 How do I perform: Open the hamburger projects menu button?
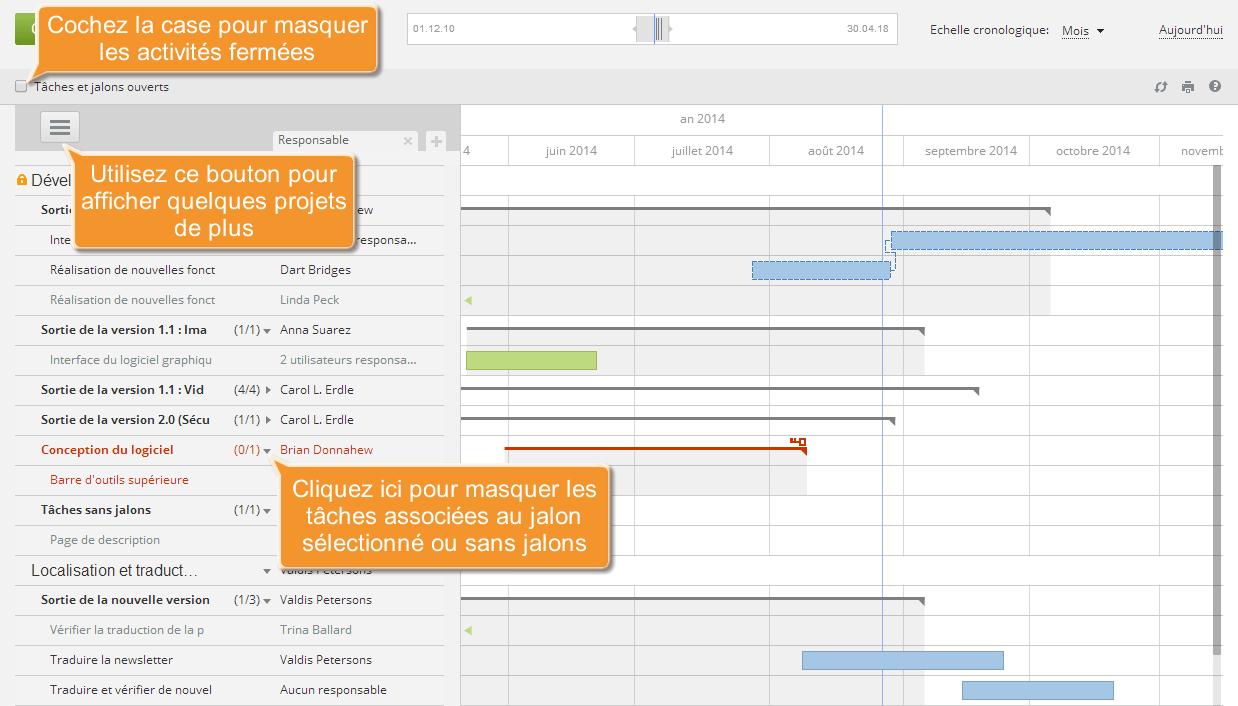point(61,127)
